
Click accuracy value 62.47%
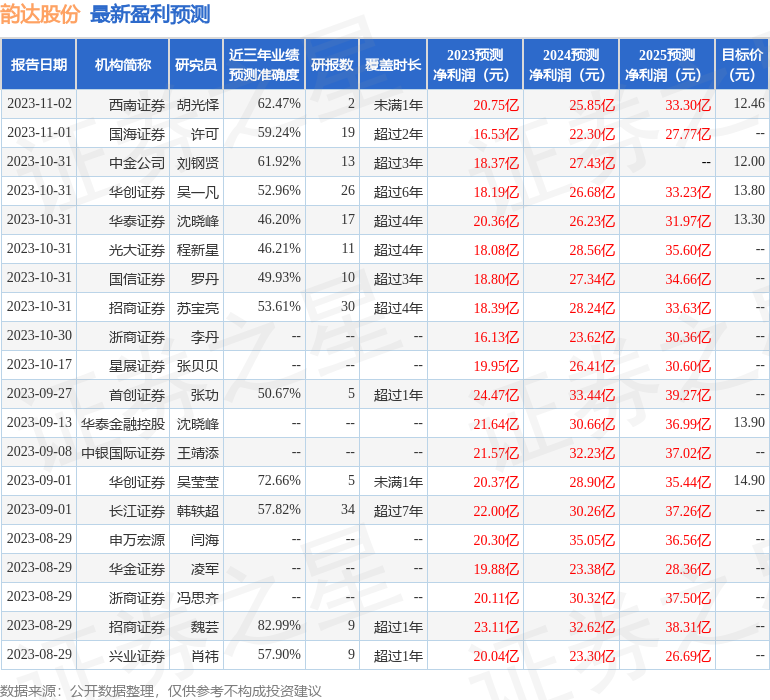[x=279, y=104]
